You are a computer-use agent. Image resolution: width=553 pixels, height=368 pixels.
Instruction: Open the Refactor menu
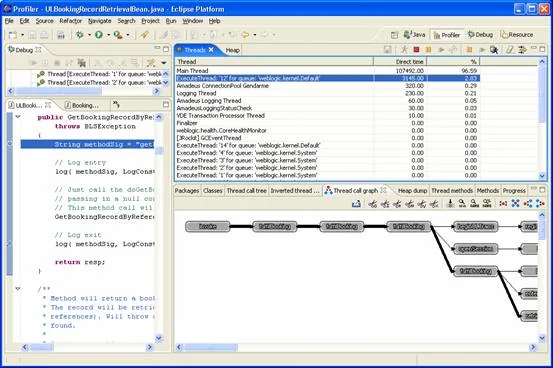coord(71,21)
